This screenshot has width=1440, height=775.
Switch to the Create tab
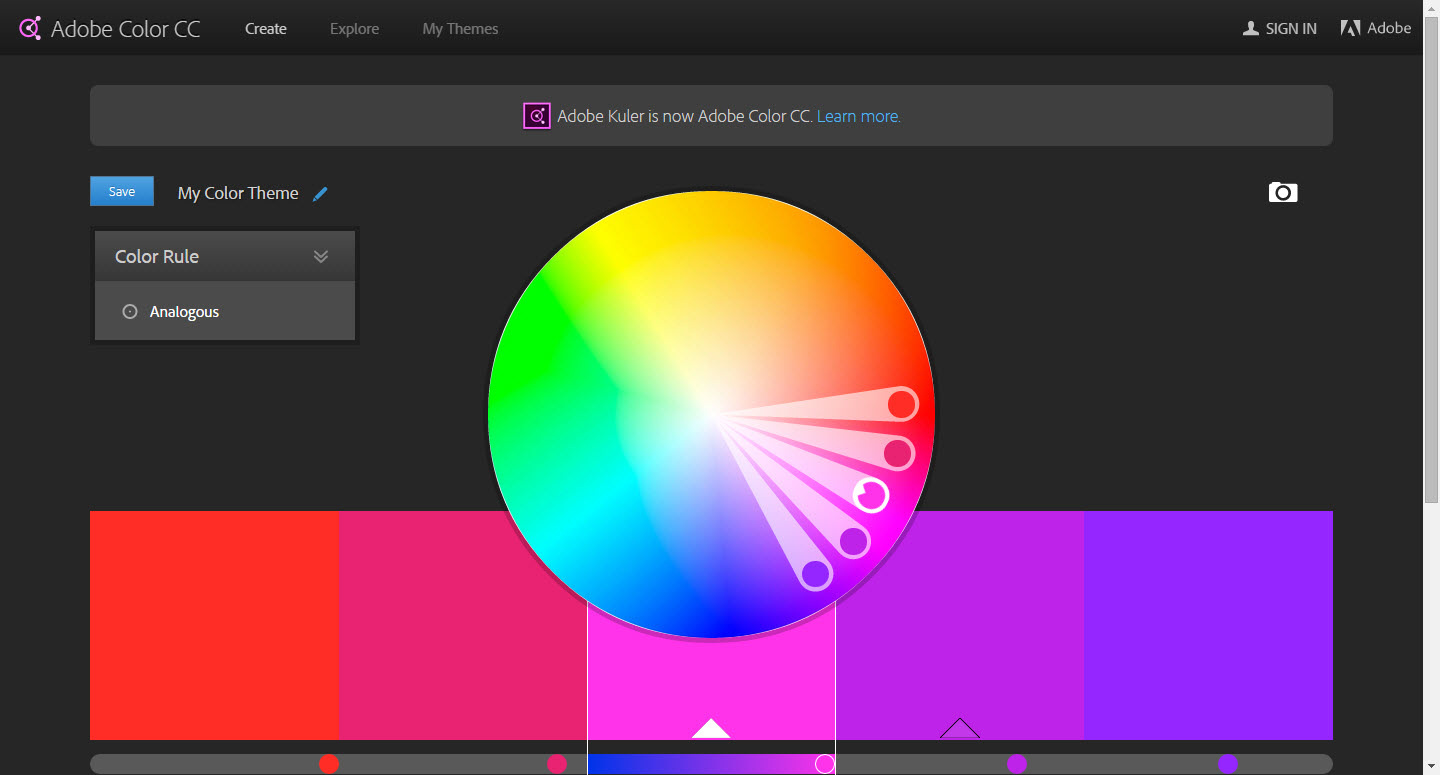266,29
